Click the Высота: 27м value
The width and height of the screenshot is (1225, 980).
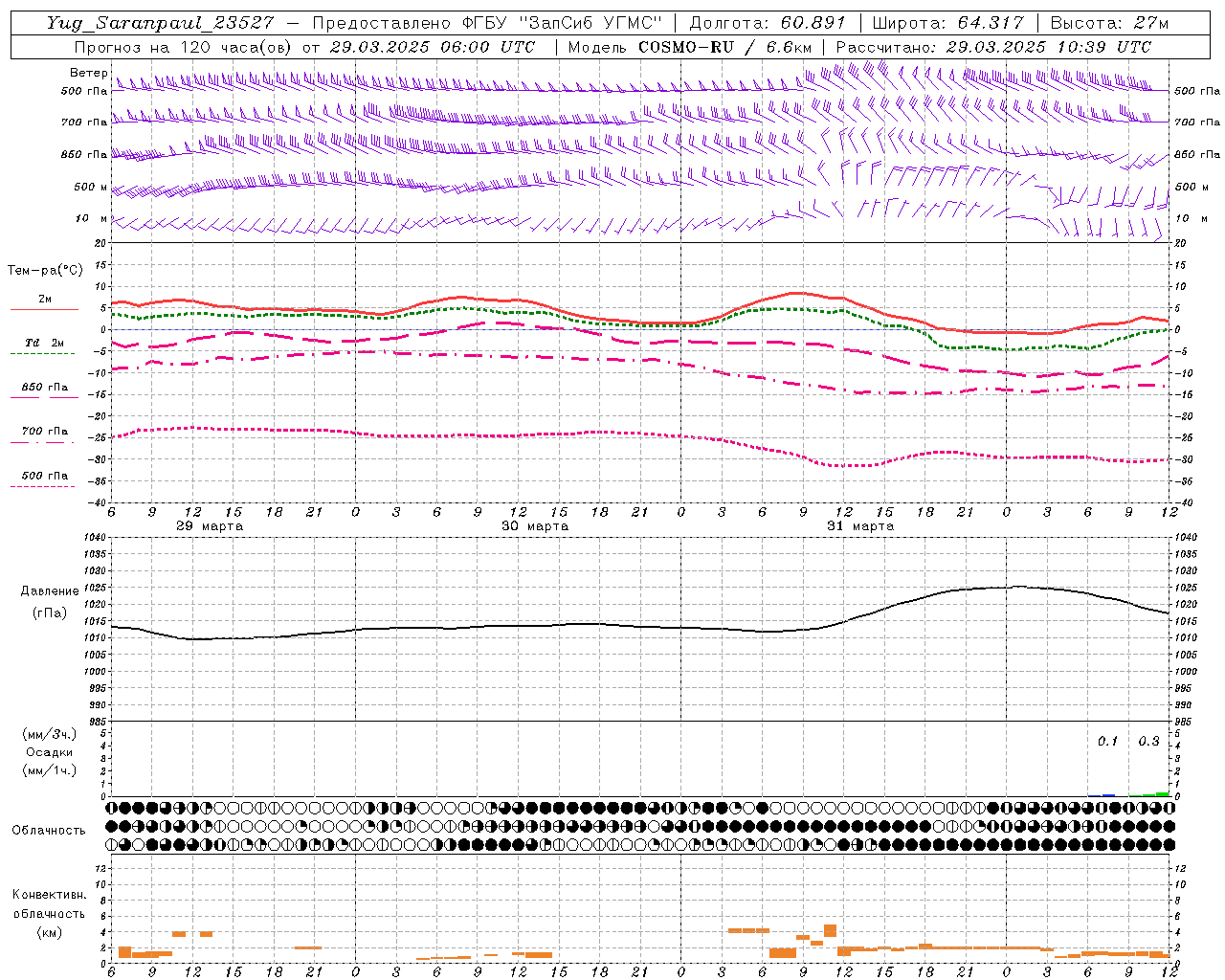tap(1109, 23)
